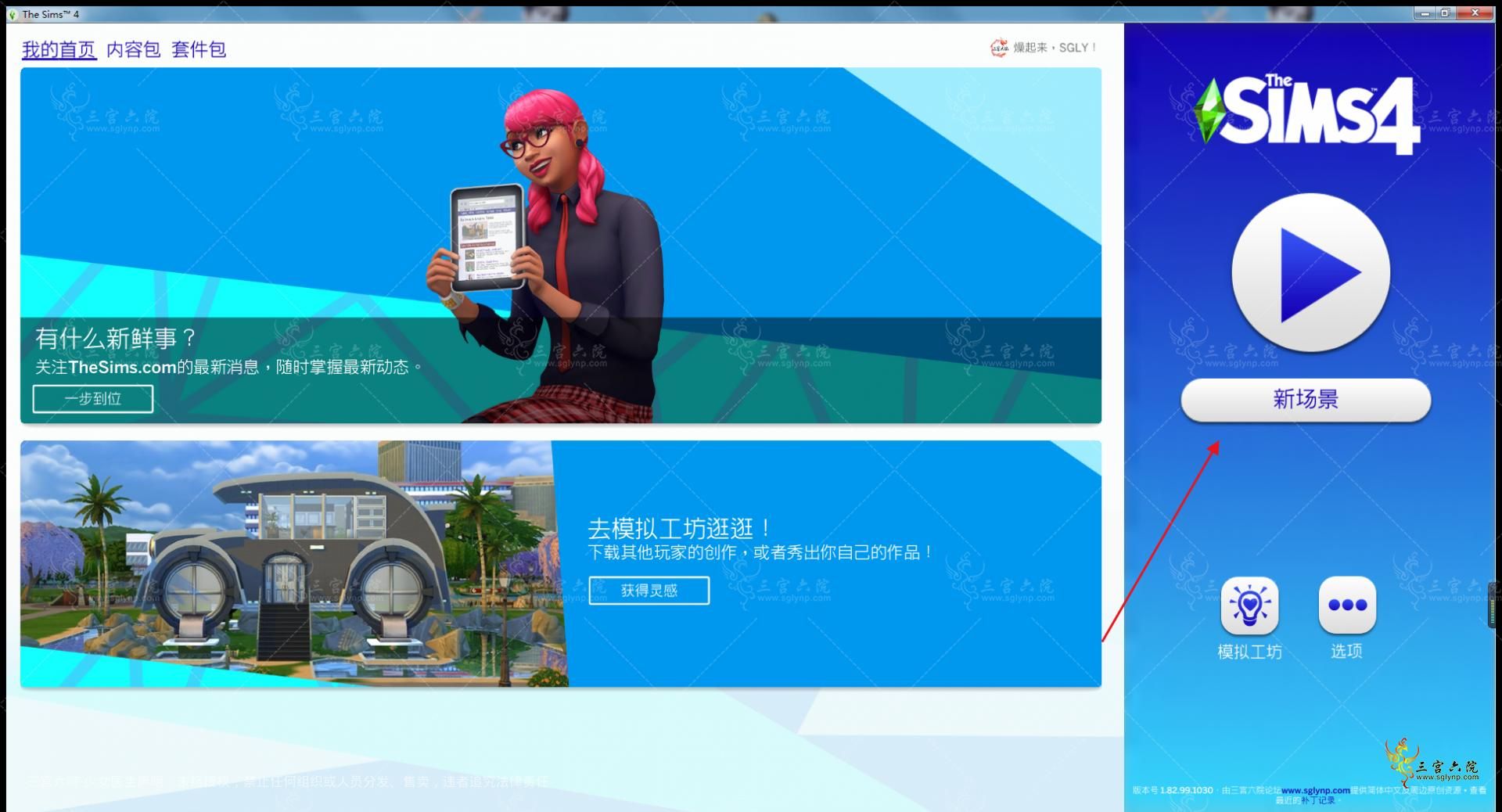Click The Sims 4 title bar icon
This screenshot has width=1502, height=812.
coord(12,14)
